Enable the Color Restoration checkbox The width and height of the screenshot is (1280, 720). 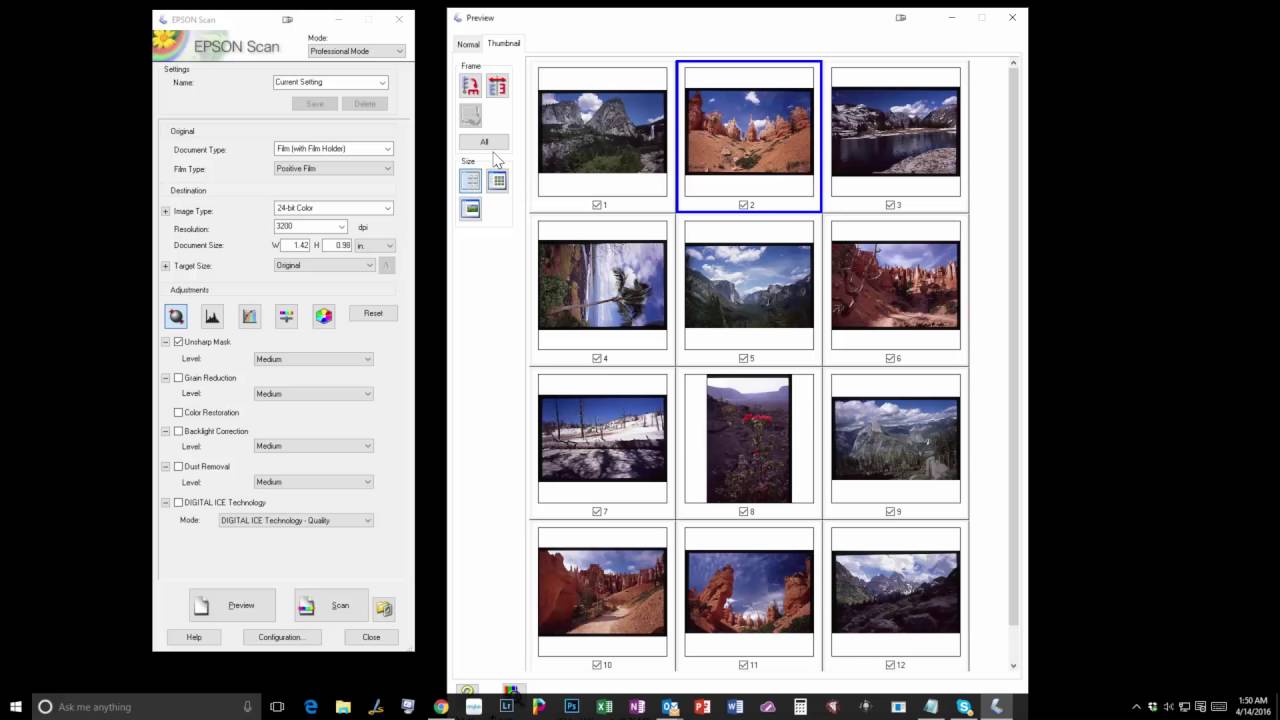178,412
